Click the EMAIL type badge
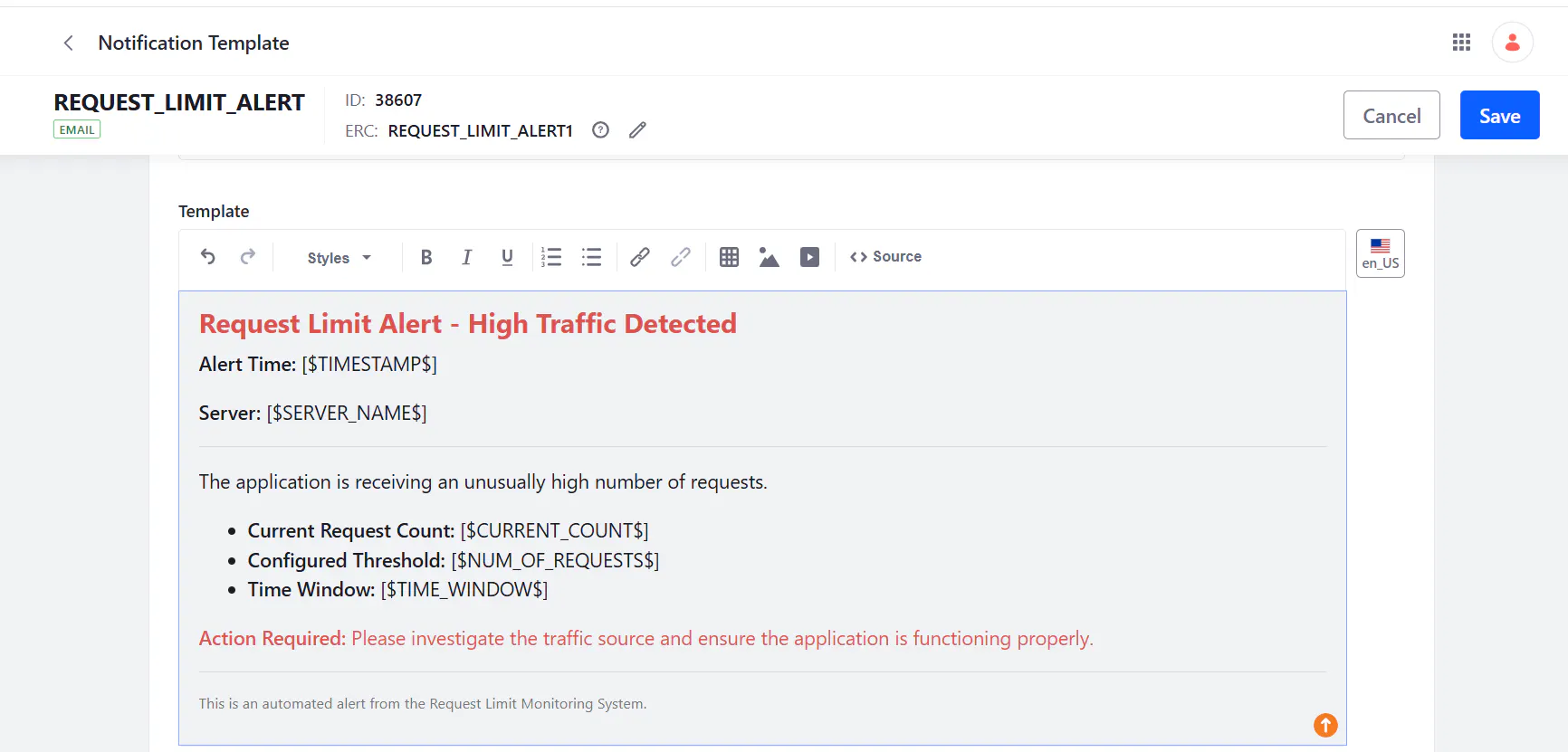 coord(77,129)
